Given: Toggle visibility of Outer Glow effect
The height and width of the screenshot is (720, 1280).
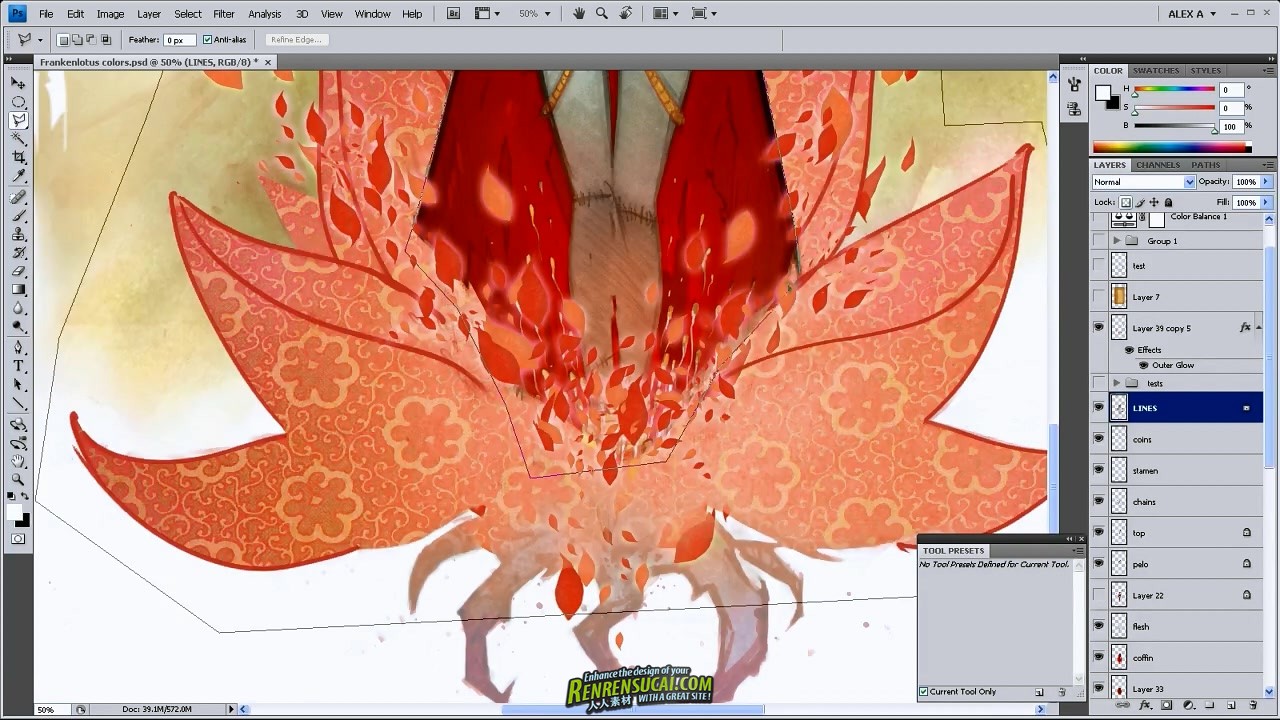Looking at the screenshot, I should (x=1143, y=365).
